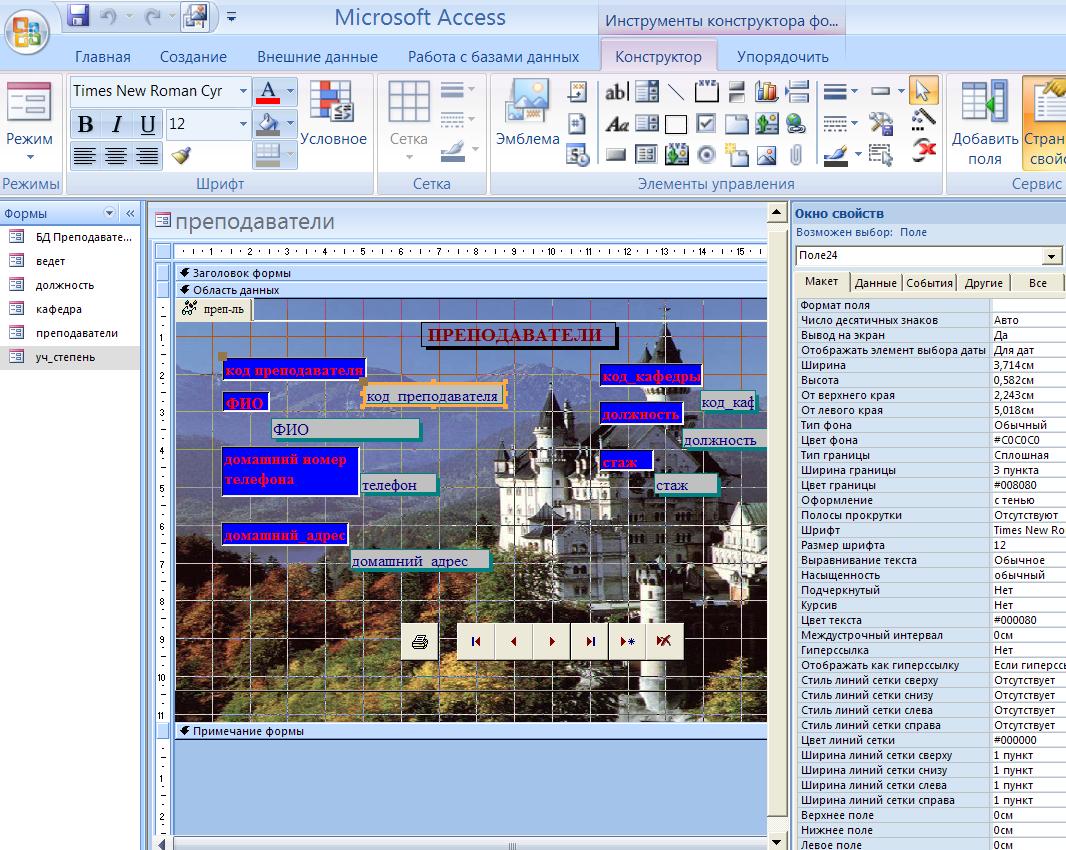This screenshot has height=850, width=1066.
Task: Switch to the Создание ribbon tab
Action: click(193, 57)
